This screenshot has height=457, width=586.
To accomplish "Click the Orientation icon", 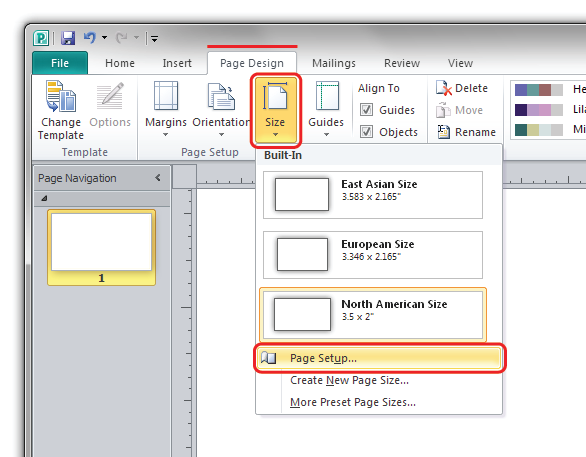I will [x=221, y=97].
